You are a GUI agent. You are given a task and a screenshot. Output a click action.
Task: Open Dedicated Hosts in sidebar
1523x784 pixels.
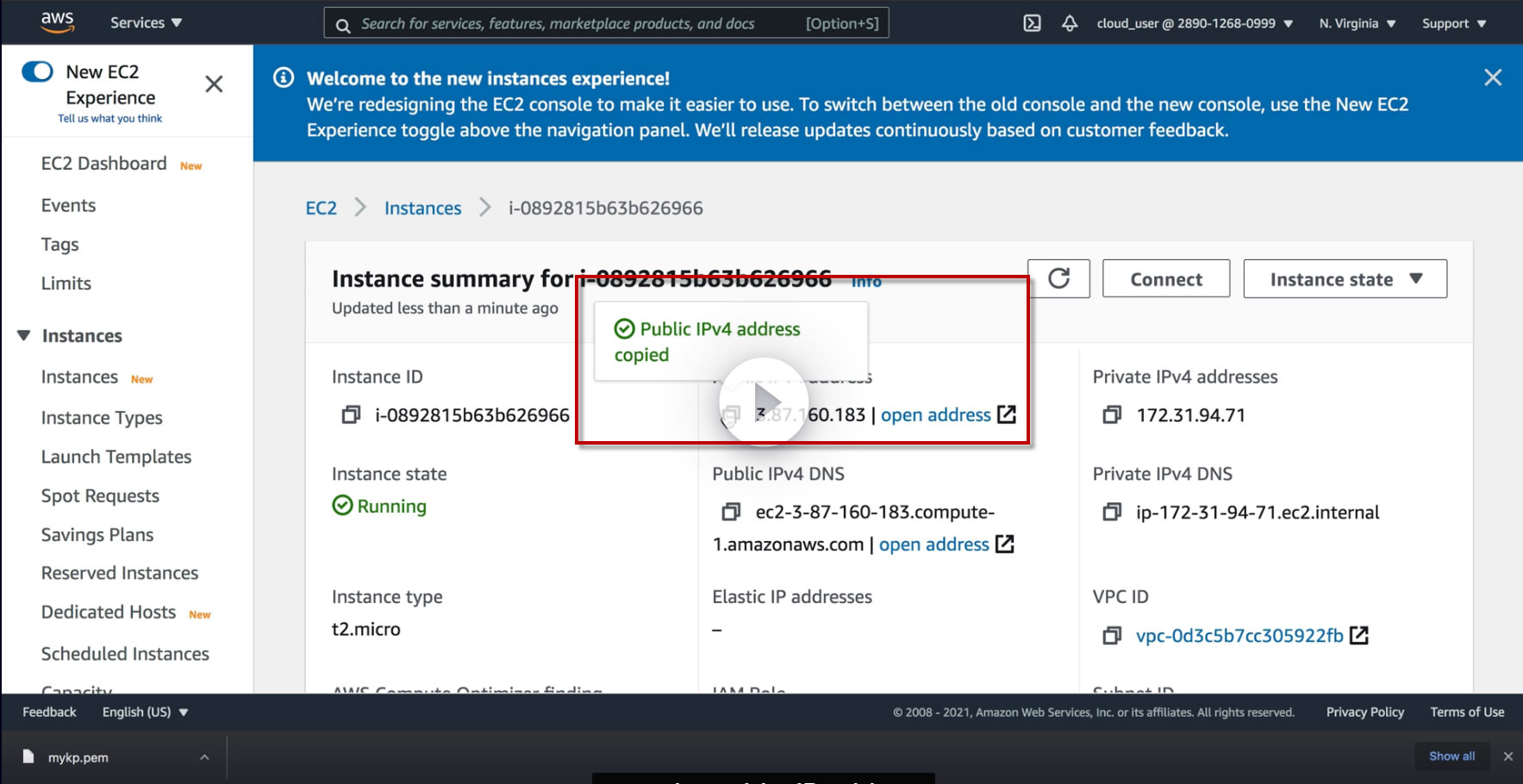[x=109, y=612]
